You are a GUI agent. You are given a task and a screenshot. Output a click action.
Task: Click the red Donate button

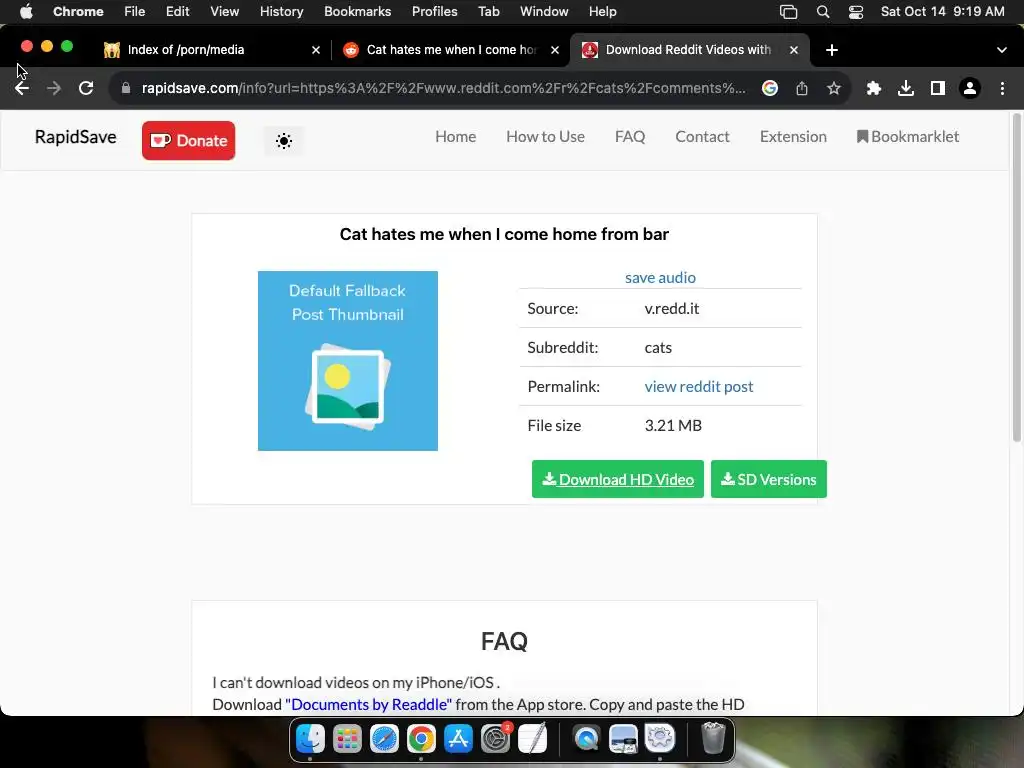(x=188, y=140)
